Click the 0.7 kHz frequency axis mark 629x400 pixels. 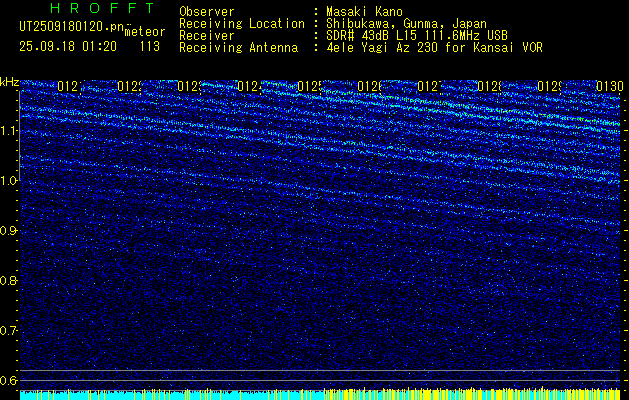(9, 331)
